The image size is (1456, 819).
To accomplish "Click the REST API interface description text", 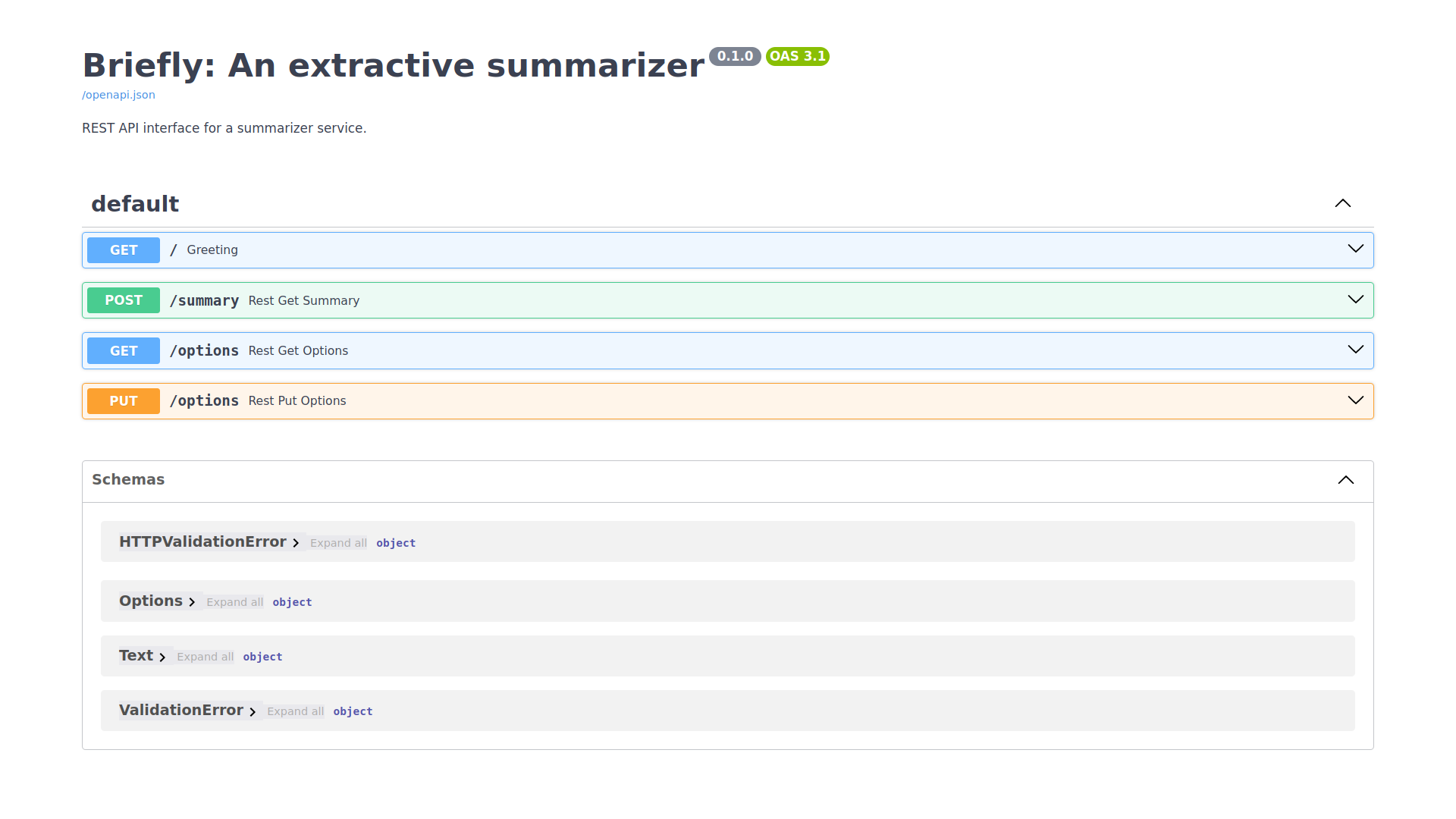I will (x=224, y=128).
